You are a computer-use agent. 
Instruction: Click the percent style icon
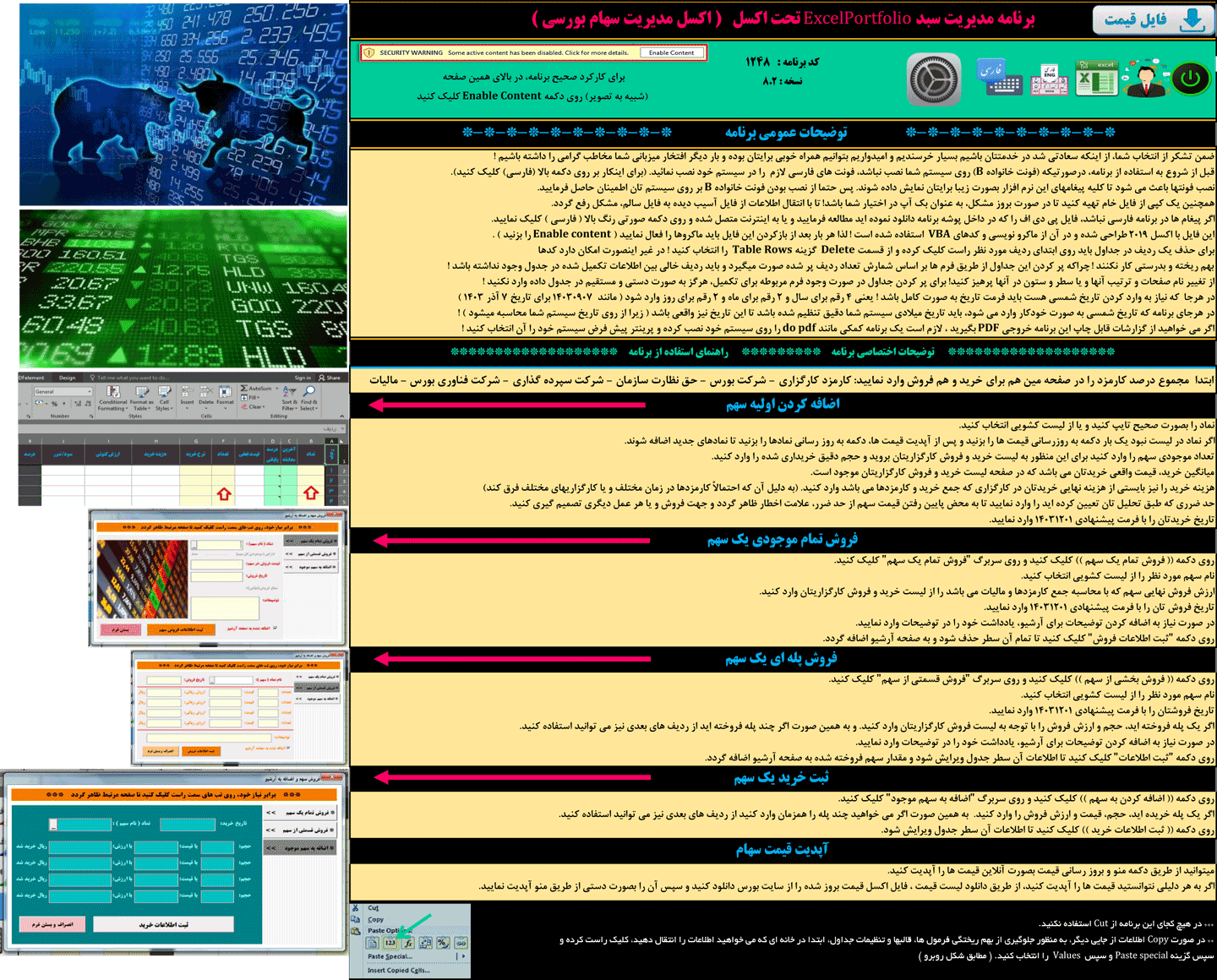point(54,404)
